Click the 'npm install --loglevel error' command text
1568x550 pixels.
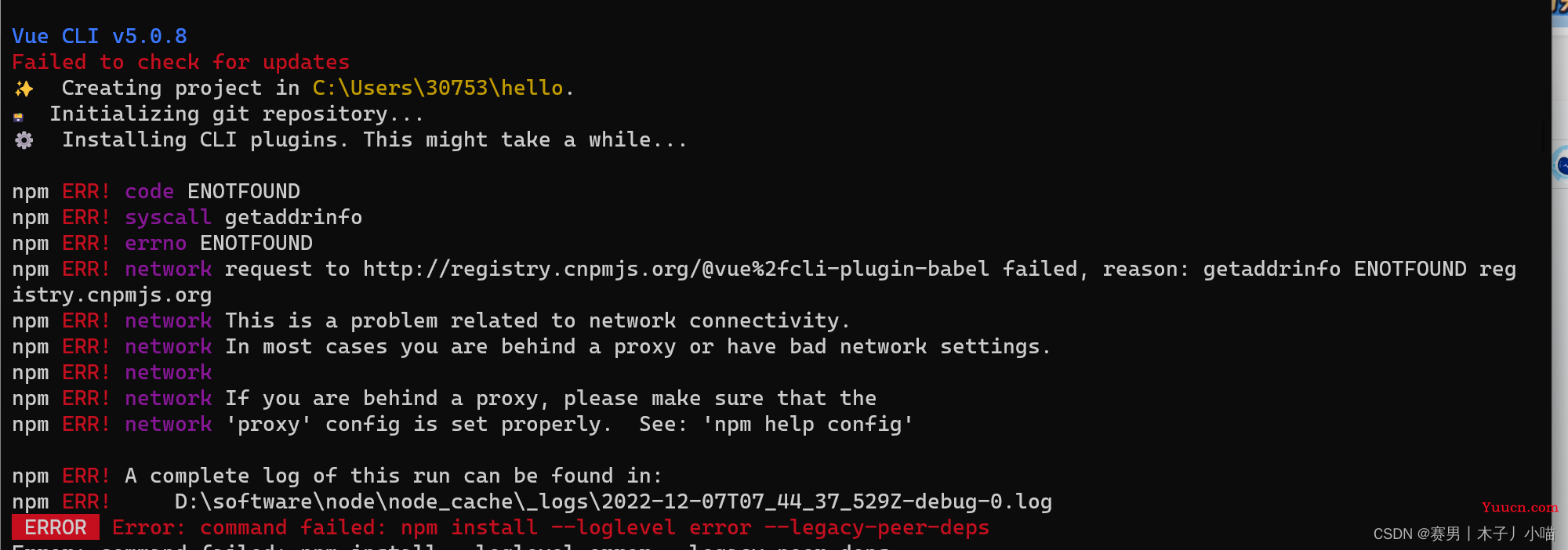click(x=575, y=527)
